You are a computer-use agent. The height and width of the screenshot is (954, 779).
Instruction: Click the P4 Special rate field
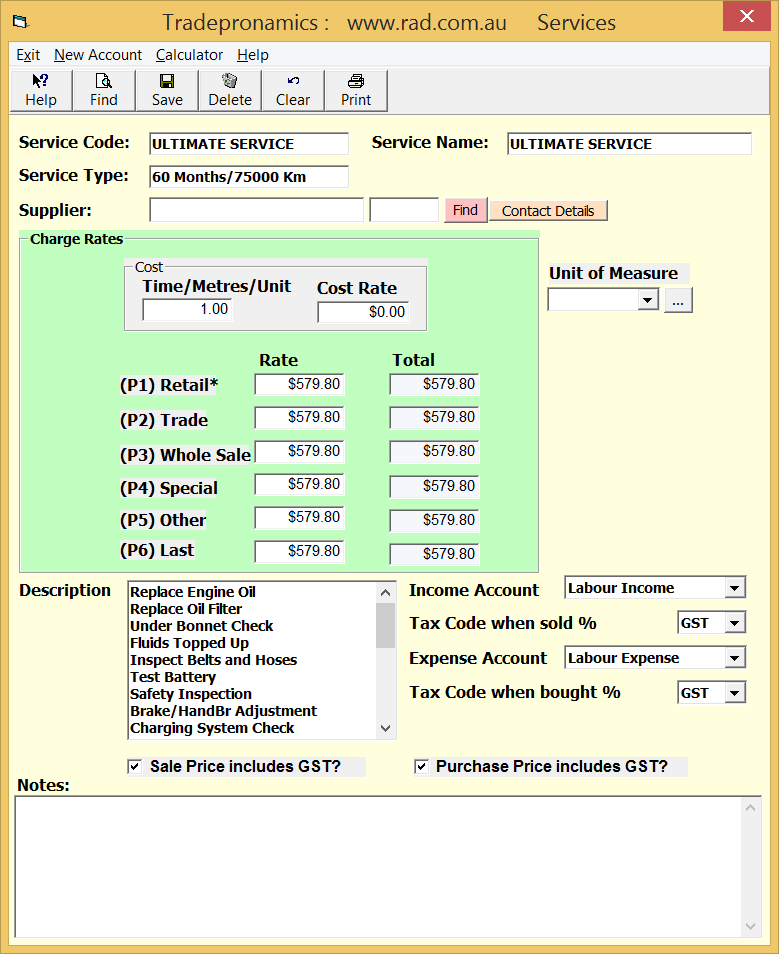click(299, 484)
